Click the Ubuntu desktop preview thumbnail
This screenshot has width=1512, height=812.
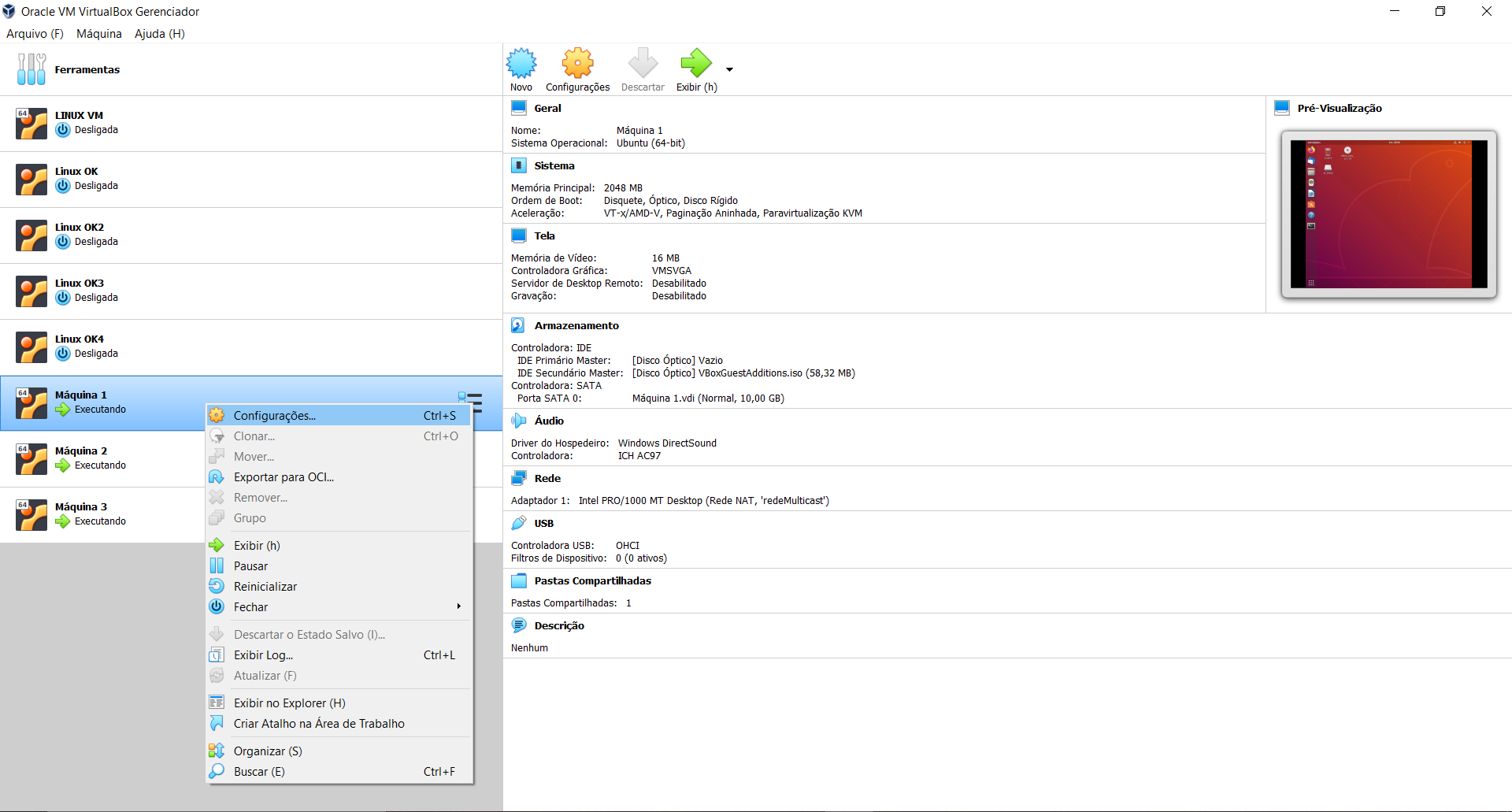tap(1388, 214)
